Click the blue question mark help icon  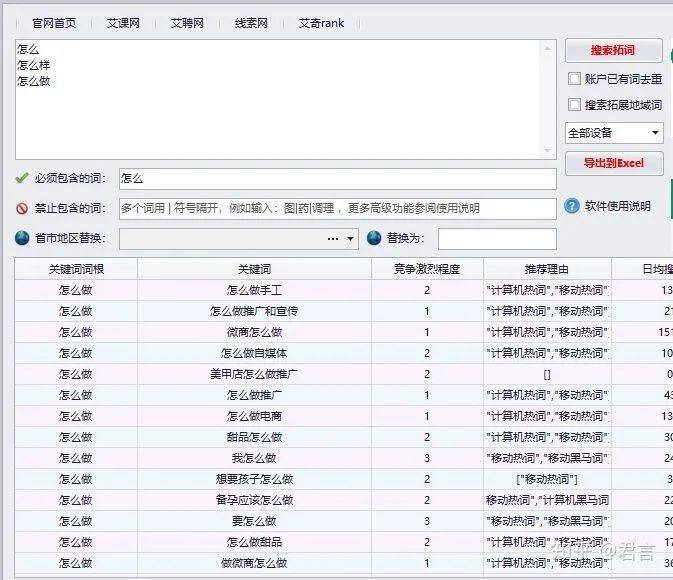pos(572,206)
